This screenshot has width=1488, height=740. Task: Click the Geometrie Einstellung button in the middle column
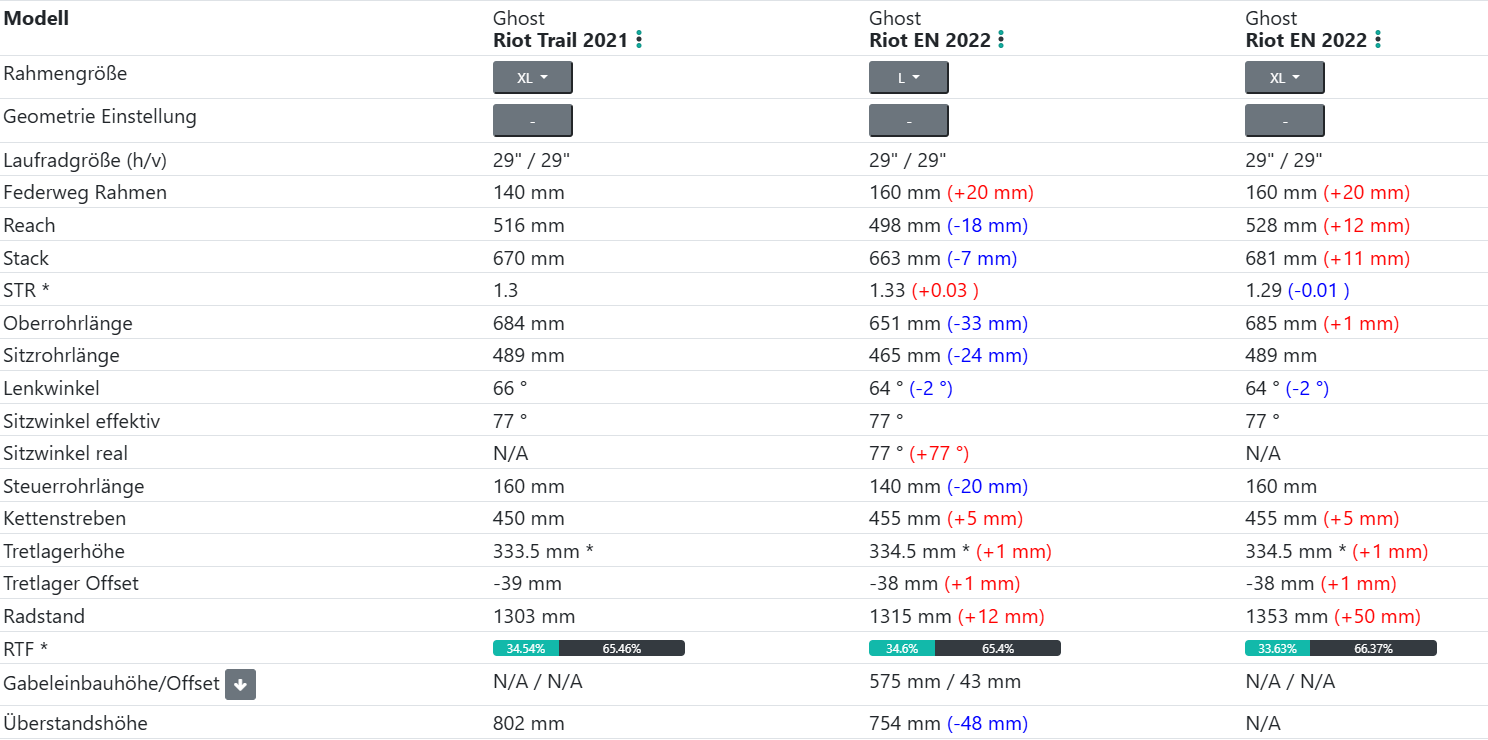point(908,121)
